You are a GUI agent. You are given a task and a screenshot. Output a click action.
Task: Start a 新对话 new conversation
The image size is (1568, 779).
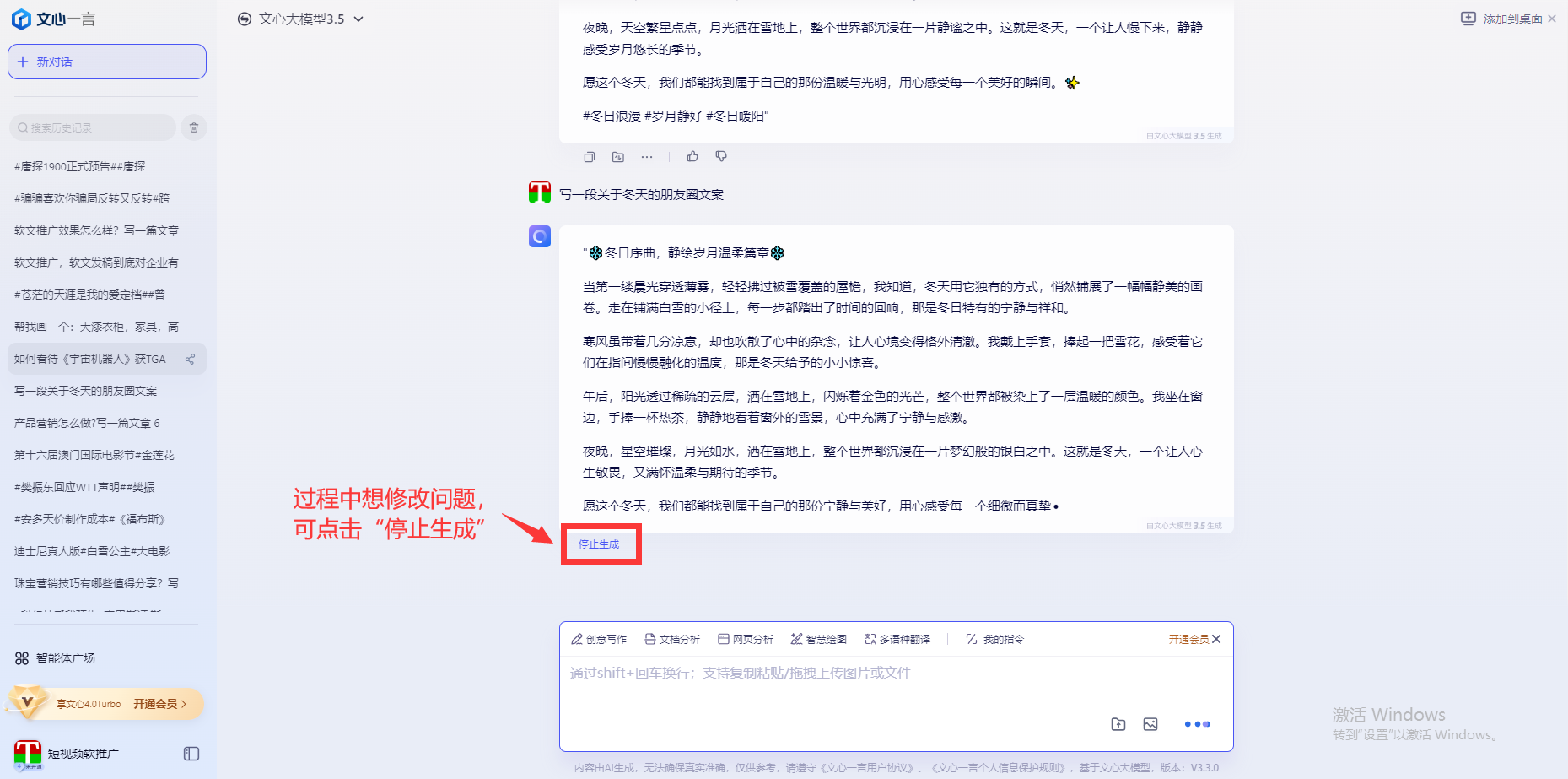pyautogui.click(x=107, y=62)
